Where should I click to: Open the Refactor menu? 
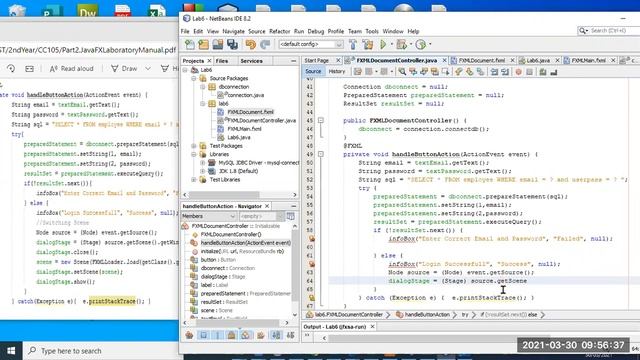pos(280,31)
